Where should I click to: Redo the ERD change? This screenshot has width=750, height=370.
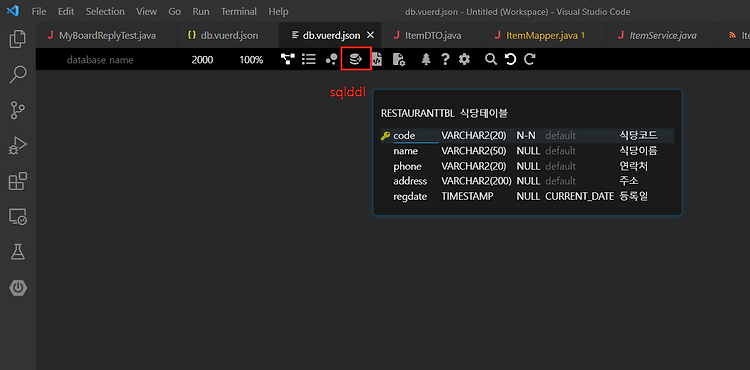529,59
